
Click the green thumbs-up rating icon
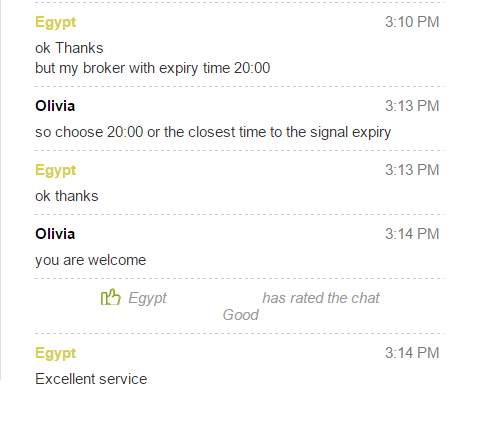tap(110, 297)
